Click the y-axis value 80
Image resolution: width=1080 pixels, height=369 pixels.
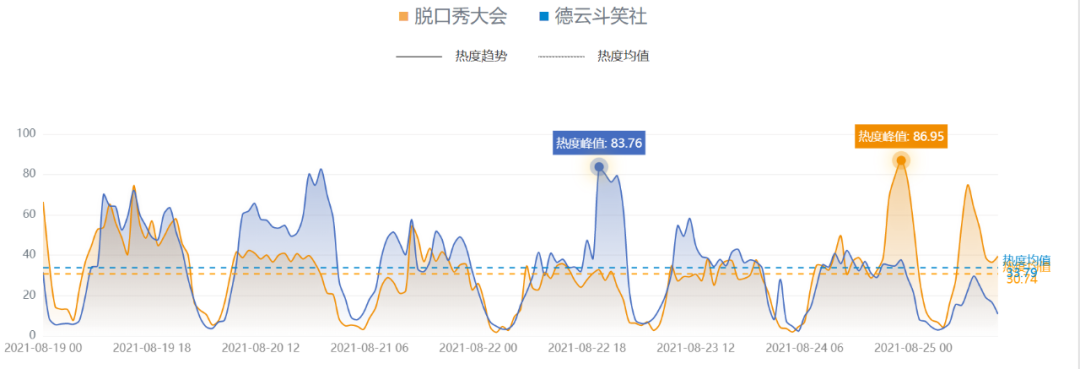point(29,173)
